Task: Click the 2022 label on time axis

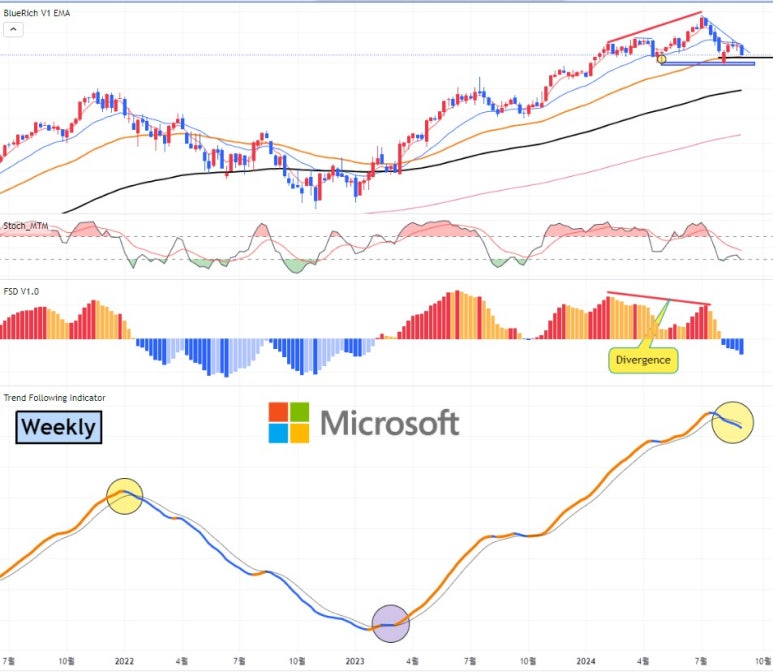Action: (x=124, y=661)
